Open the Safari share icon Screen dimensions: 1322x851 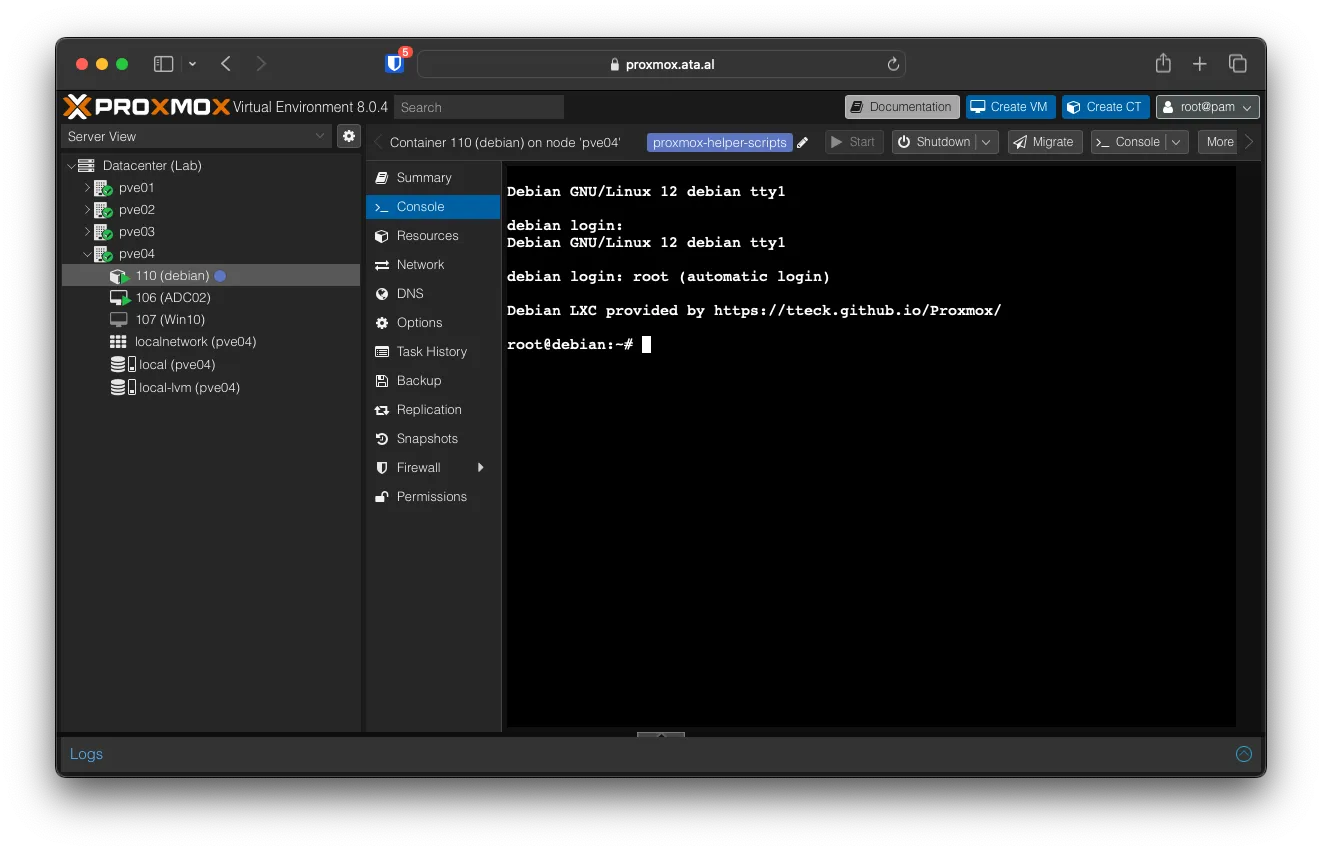1163,63
